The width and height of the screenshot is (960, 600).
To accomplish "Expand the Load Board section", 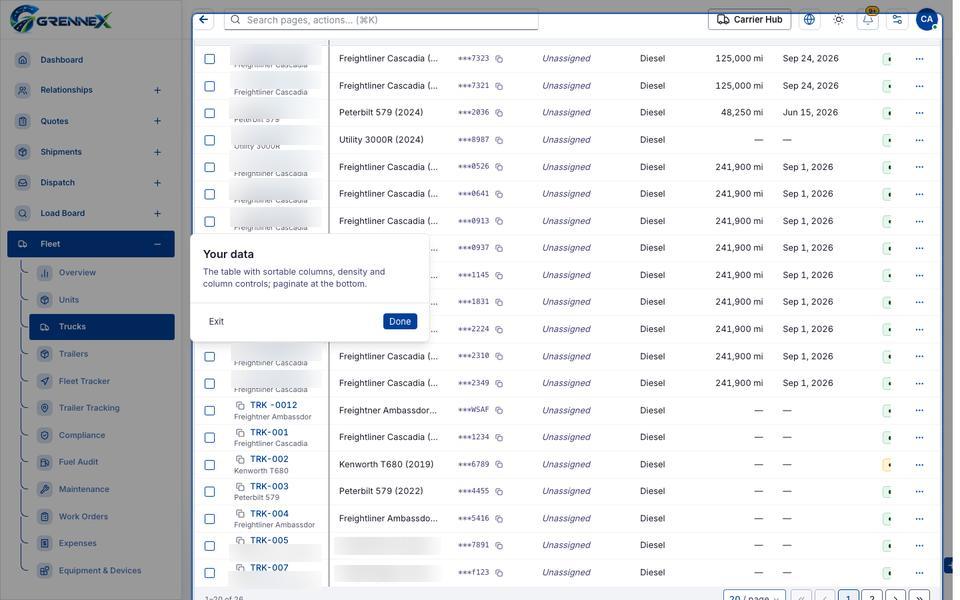I will click(x=157, y=213).
